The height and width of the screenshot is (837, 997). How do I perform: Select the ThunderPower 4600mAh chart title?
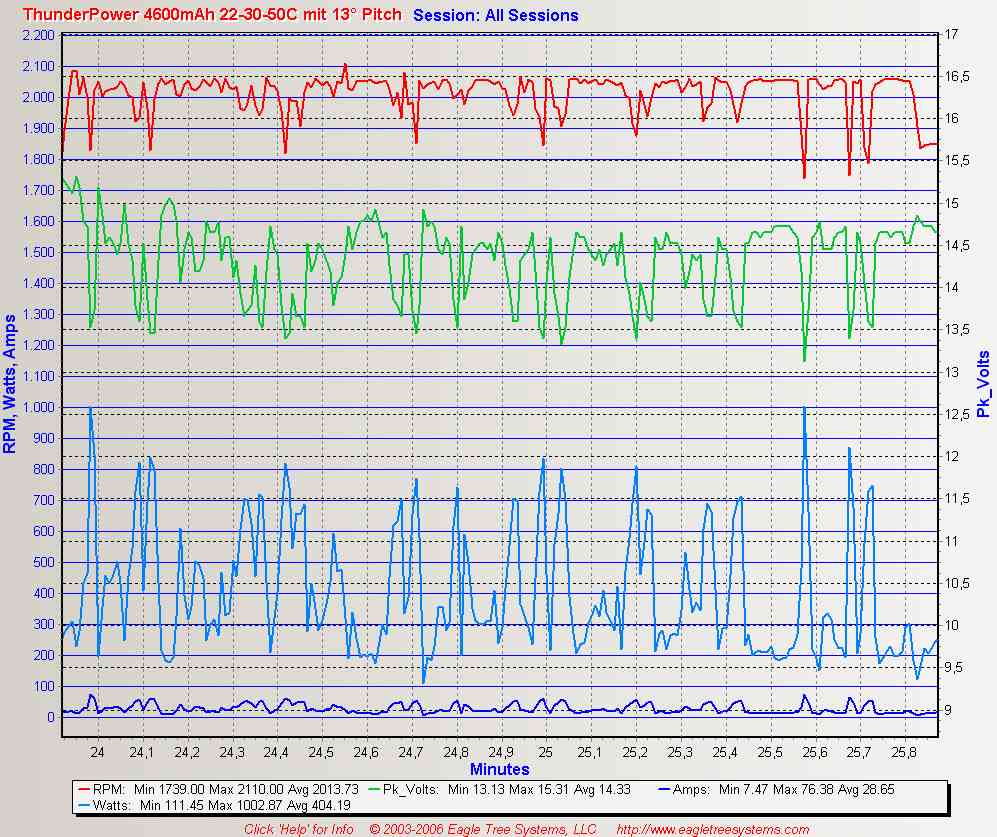click(x=212, y=15)
